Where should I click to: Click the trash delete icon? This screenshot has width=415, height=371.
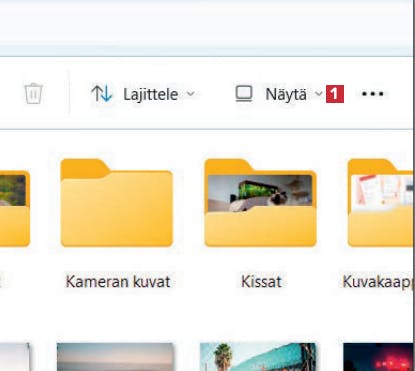[x=33, y=94]
